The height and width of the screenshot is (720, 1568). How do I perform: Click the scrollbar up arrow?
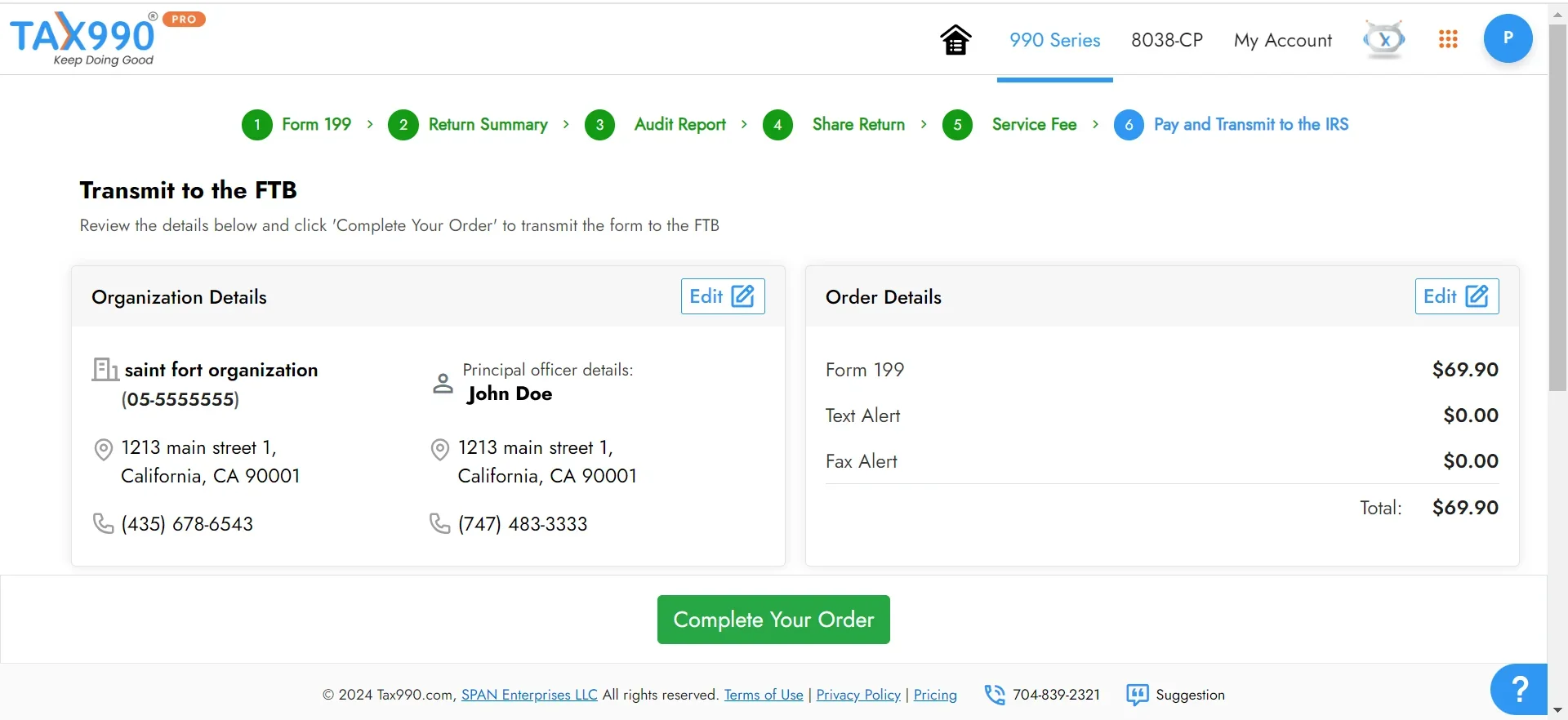click(1557, 13)
